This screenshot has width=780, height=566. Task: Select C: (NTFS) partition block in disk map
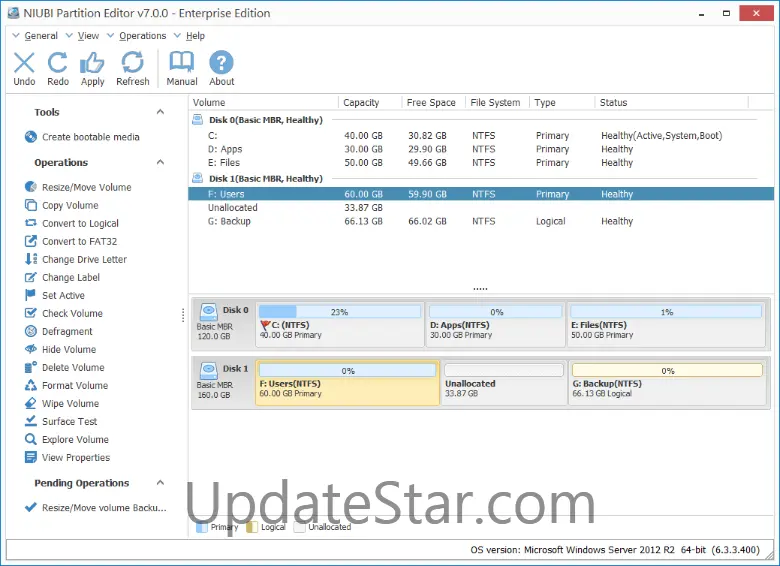click(x=340, y=324)
